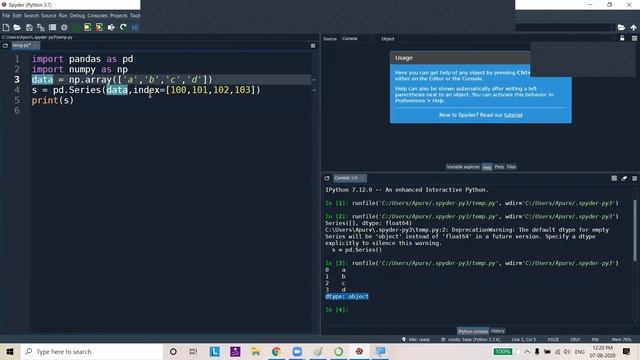This screenshot has width=640, height=360.
Task: Open the working directory path combo box
Action: (x=565, y=27)
